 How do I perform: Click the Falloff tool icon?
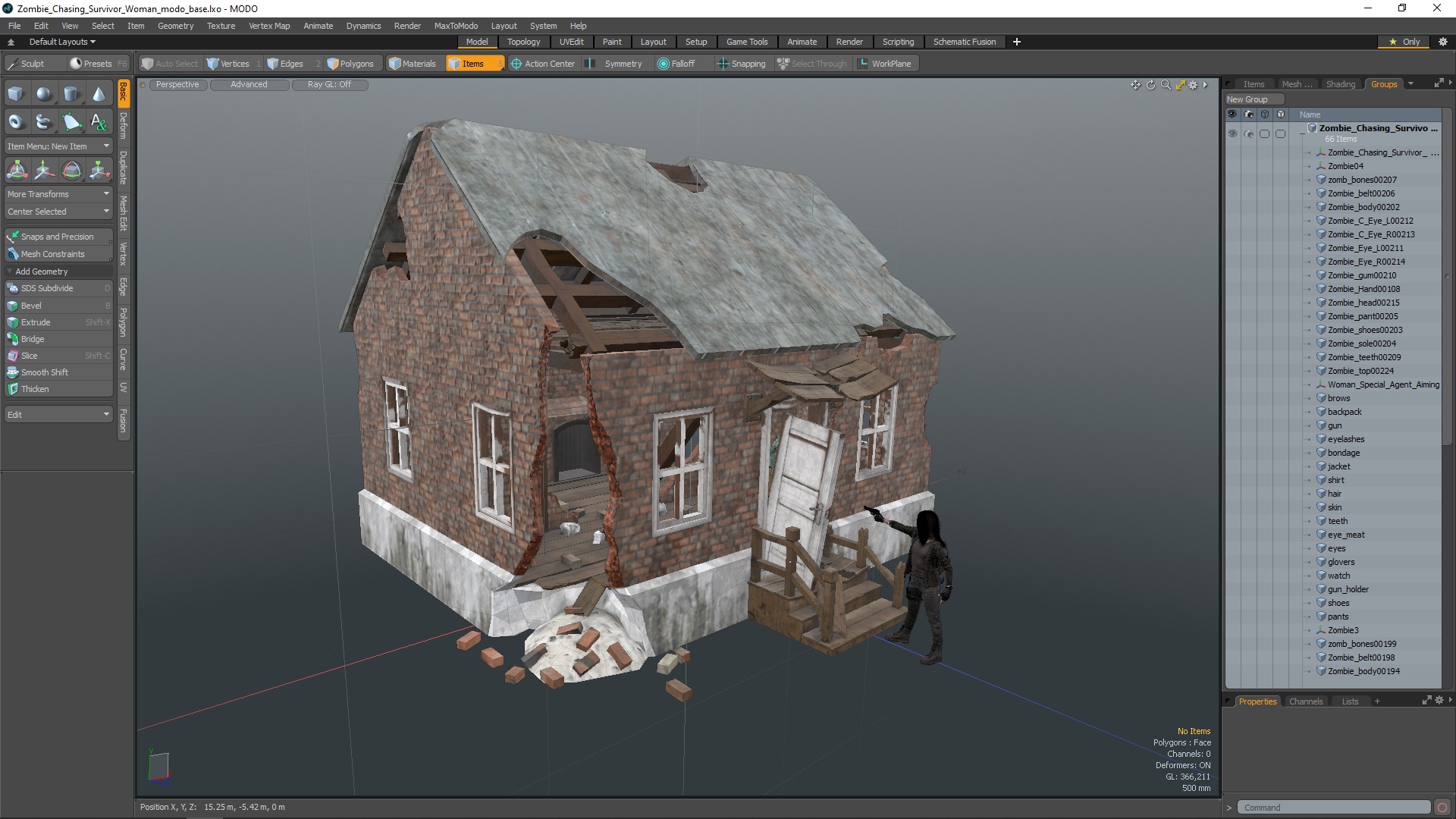click(664, 63)
